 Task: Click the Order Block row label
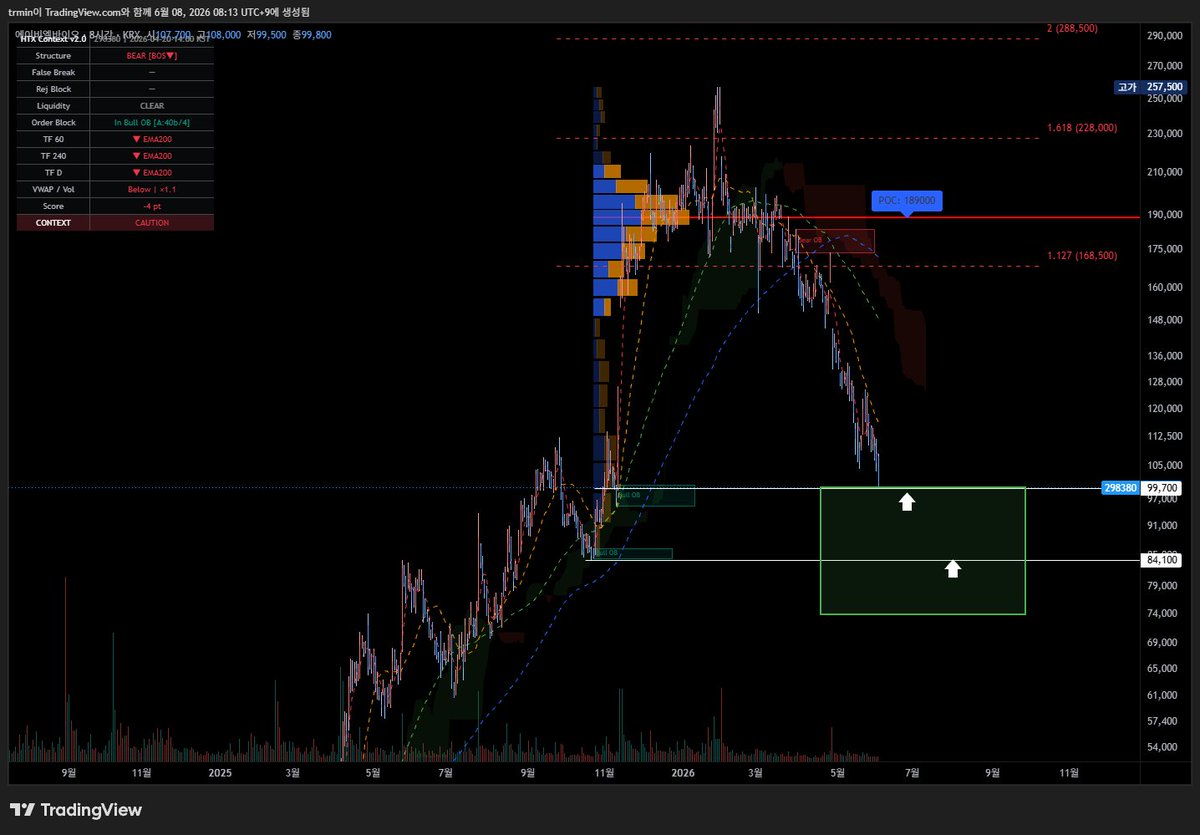pyautogui.click(x=53, y=122)
